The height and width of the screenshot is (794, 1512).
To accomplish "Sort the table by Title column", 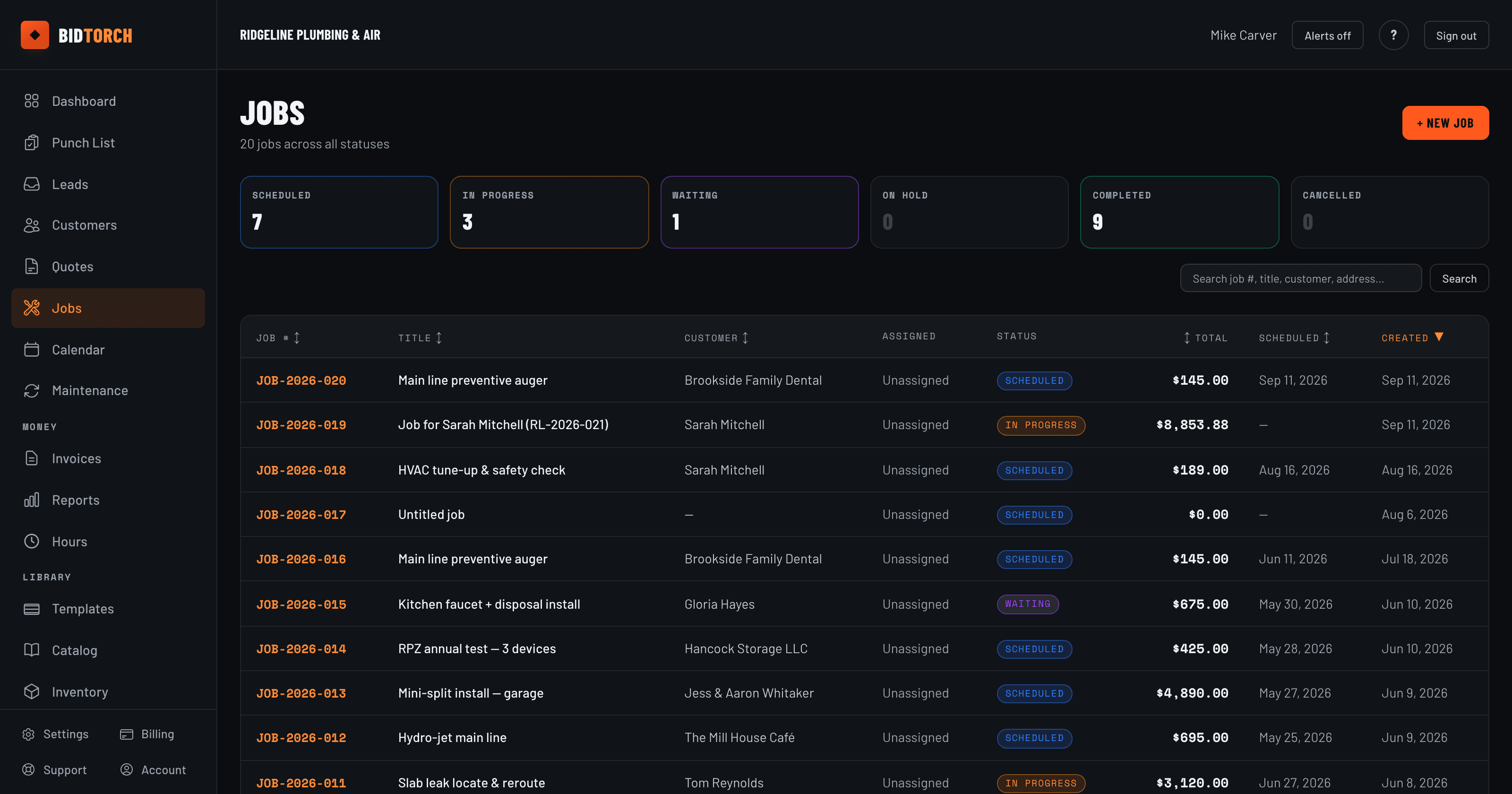I will (420, 337).
